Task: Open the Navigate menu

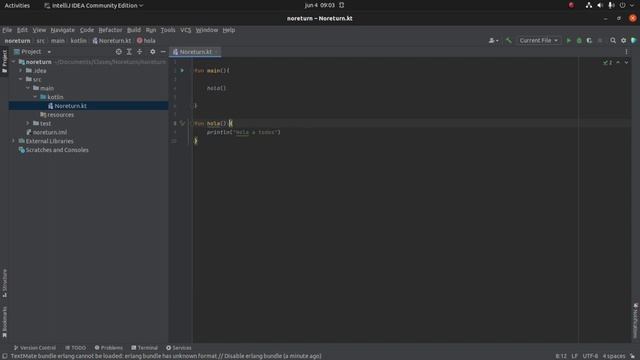Action: [x=62, y=30]
